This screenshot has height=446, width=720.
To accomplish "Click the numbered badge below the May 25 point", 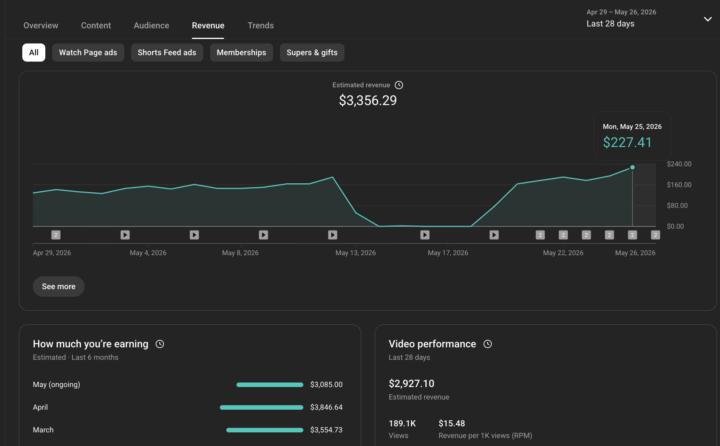I will (632, 235).
